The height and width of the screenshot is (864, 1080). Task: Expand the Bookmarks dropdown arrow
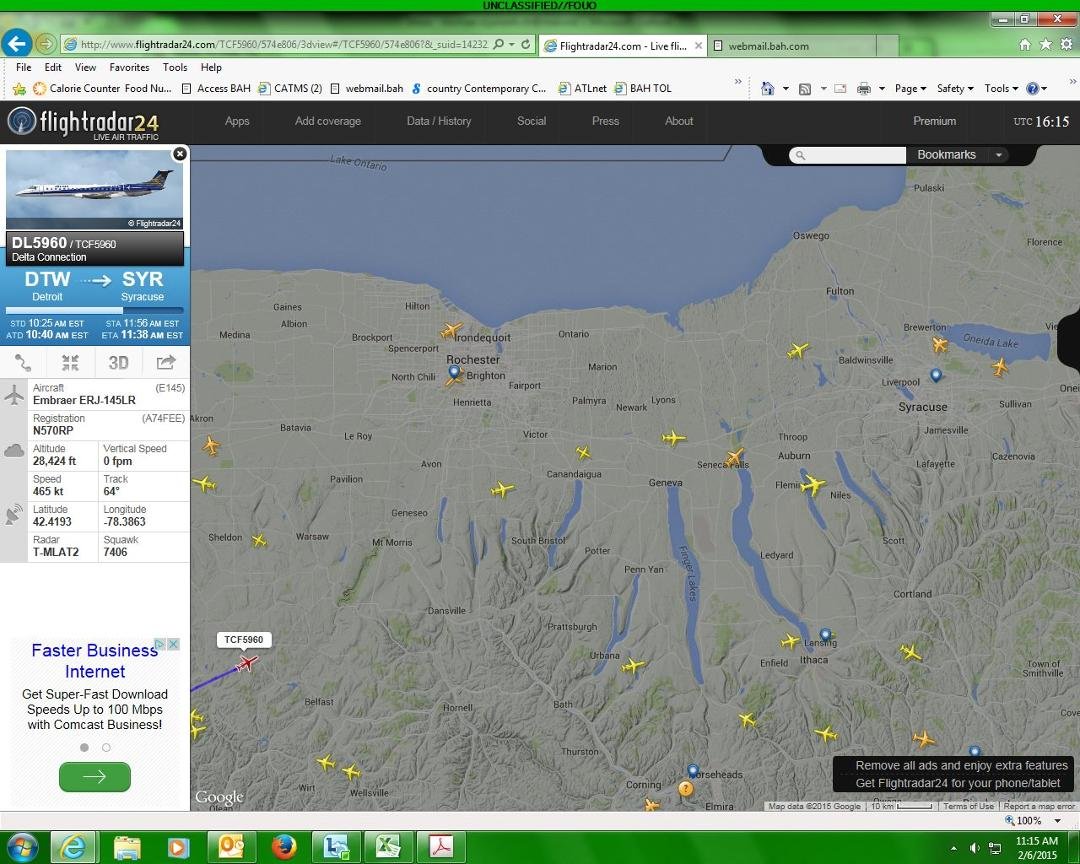[999, 155]
